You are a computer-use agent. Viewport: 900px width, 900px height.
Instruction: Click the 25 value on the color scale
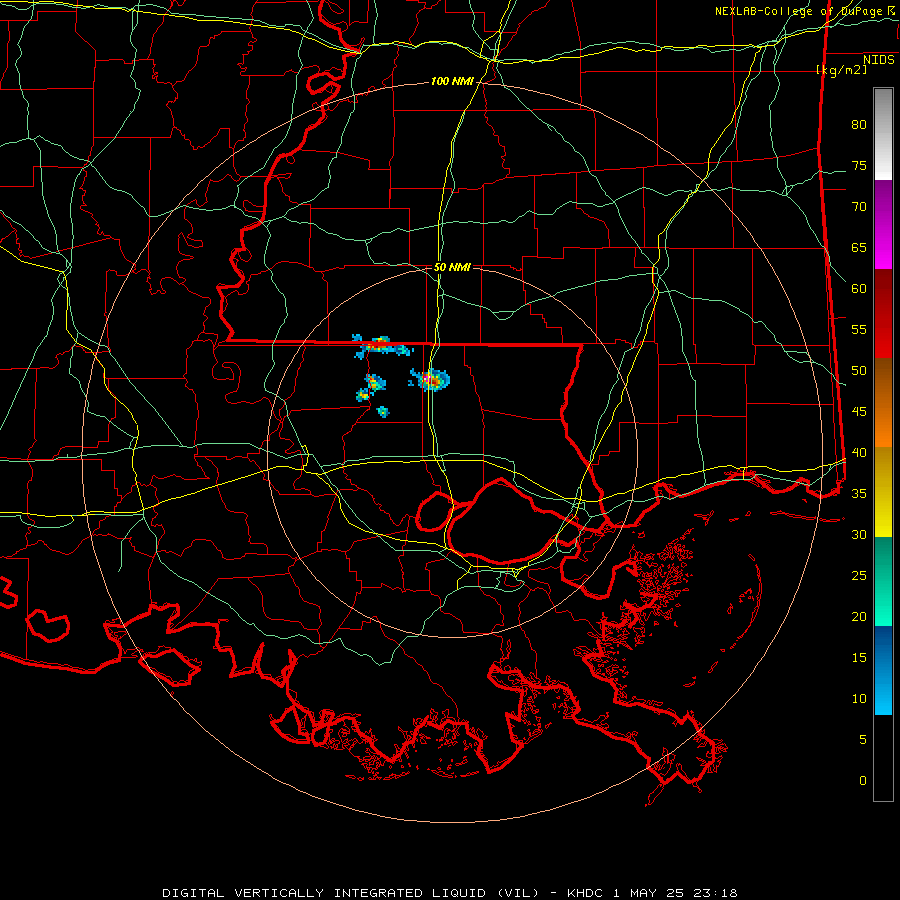(859, 576)
